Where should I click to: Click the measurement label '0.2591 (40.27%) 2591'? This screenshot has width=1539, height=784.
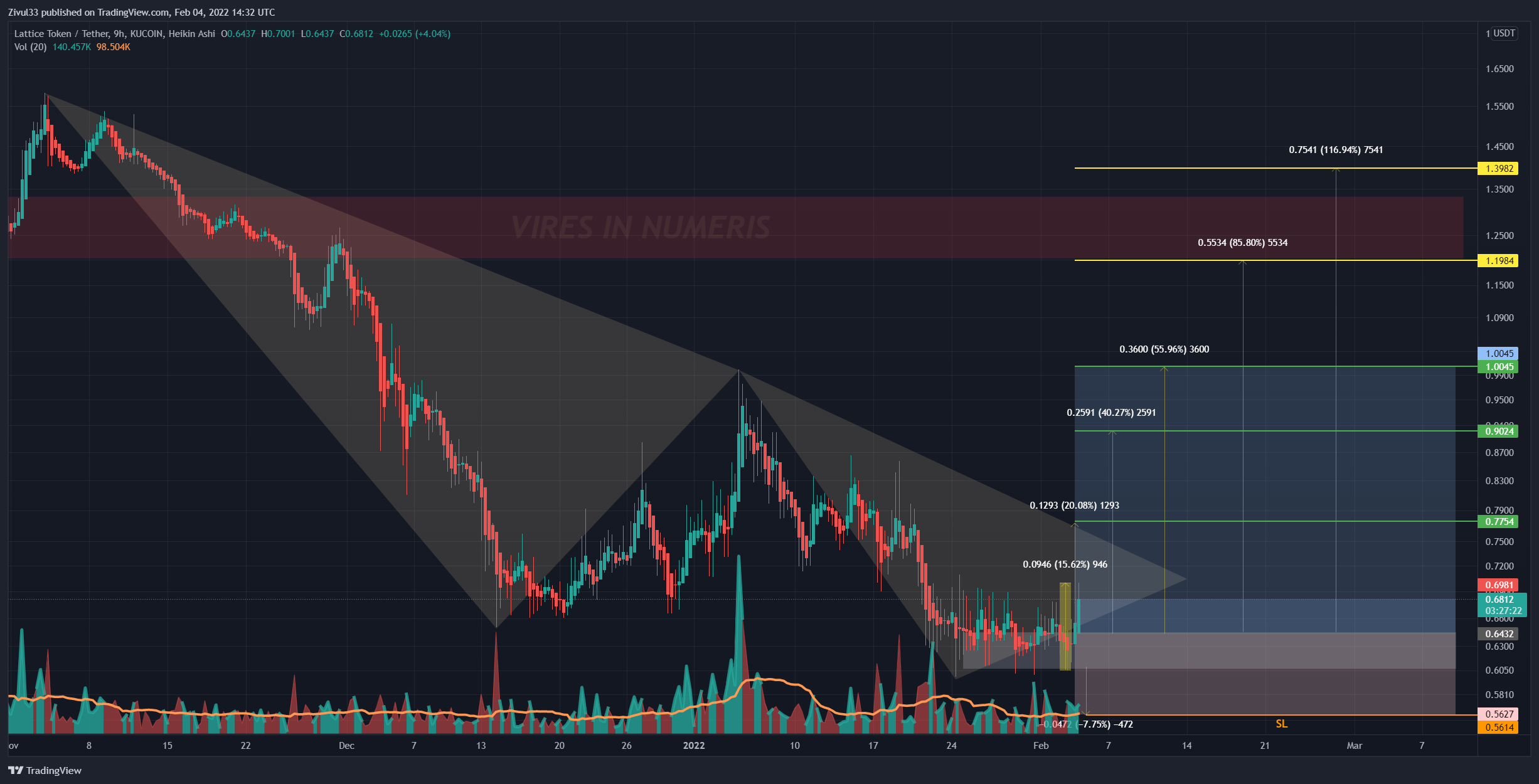pos(1111,413)
